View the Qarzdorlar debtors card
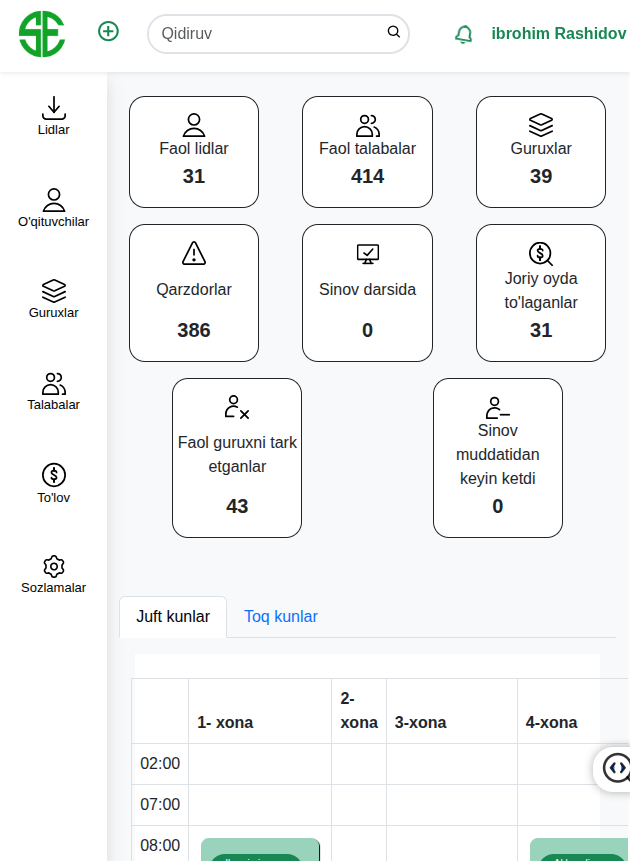The width and height of the screenshot is (630, 861). tap(194, 292)
